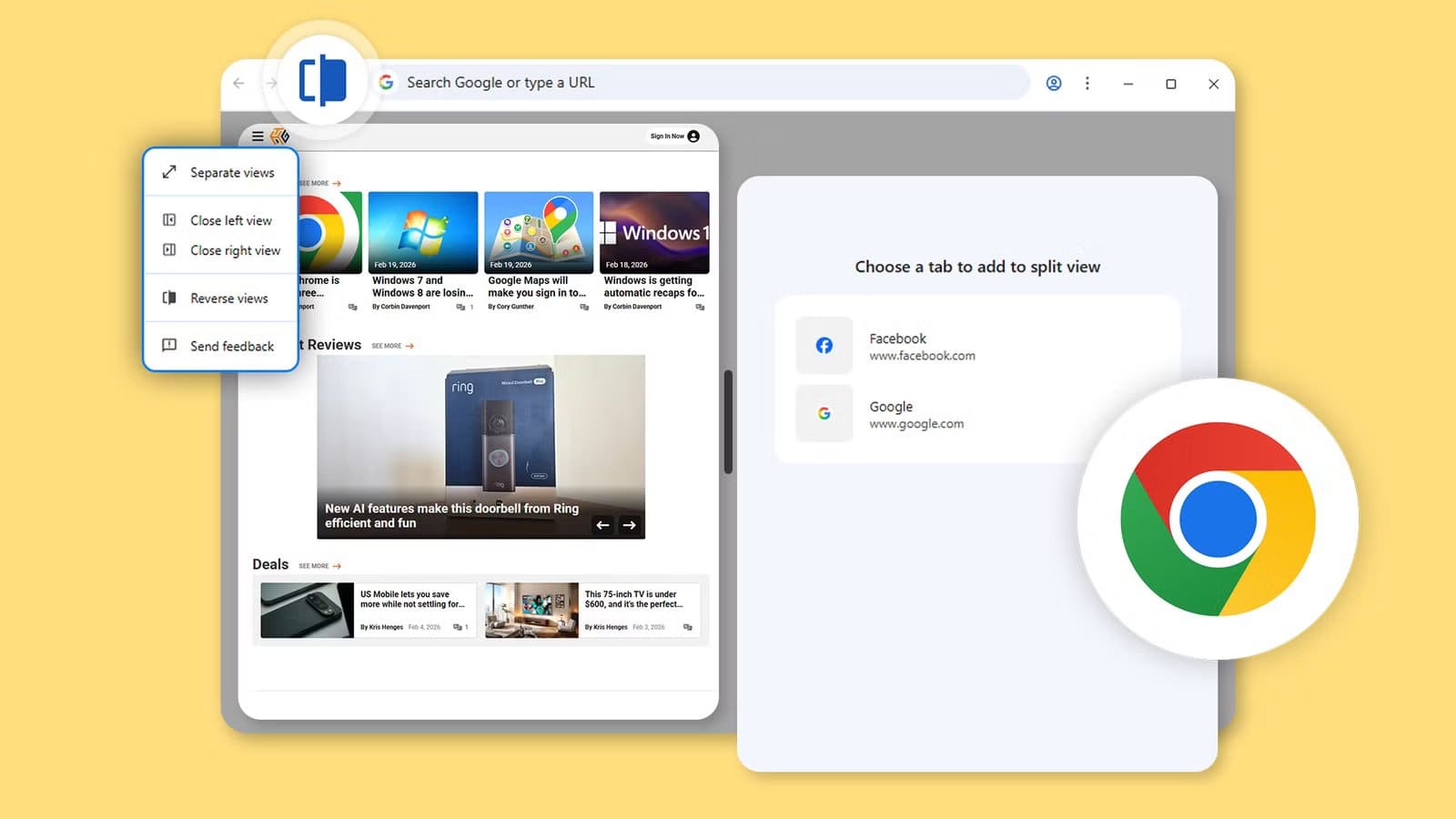Click the Sign In Now button
Viewport: 1456px width, 819px height.
[x=666, y=136]
